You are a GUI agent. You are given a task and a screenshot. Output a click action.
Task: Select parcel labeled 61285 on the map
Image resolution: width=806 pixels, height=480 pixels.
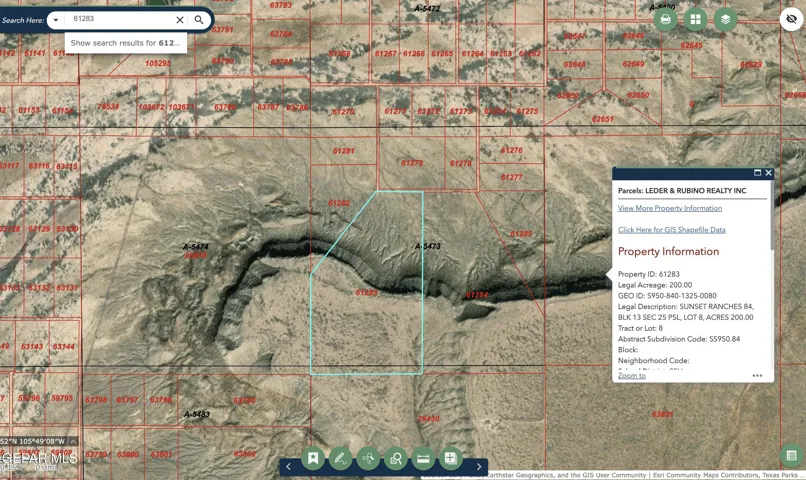click(521, 234)
